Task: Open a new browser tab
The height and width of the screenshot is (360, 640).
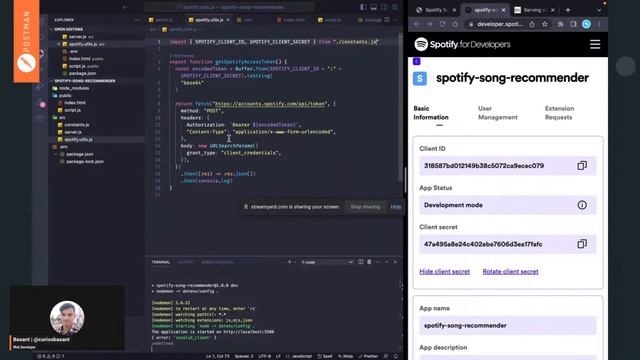Action: (x=568, y=10)
